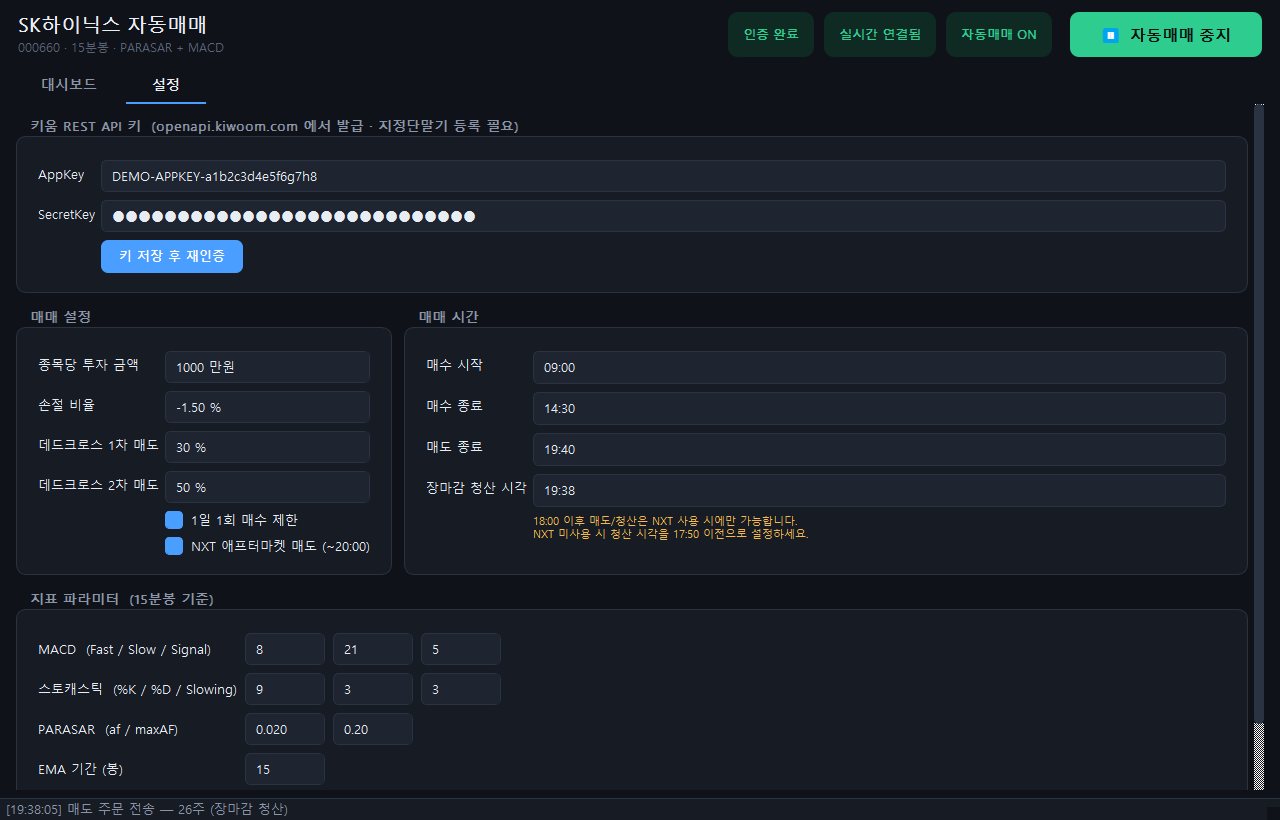Switch to the 대시보드 tab
The width and height of the screenshot is (1280, 820).
click(x=69, y=84)
